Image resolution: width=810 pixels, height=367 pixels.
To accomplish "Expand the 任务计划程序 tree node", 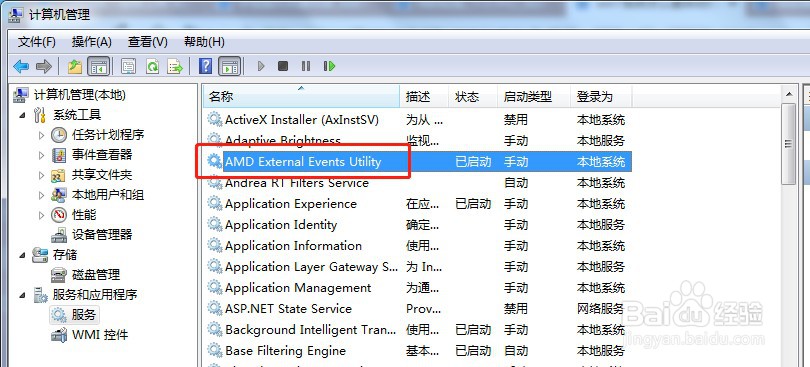I will pyautogui.click(x=42, y=135).
